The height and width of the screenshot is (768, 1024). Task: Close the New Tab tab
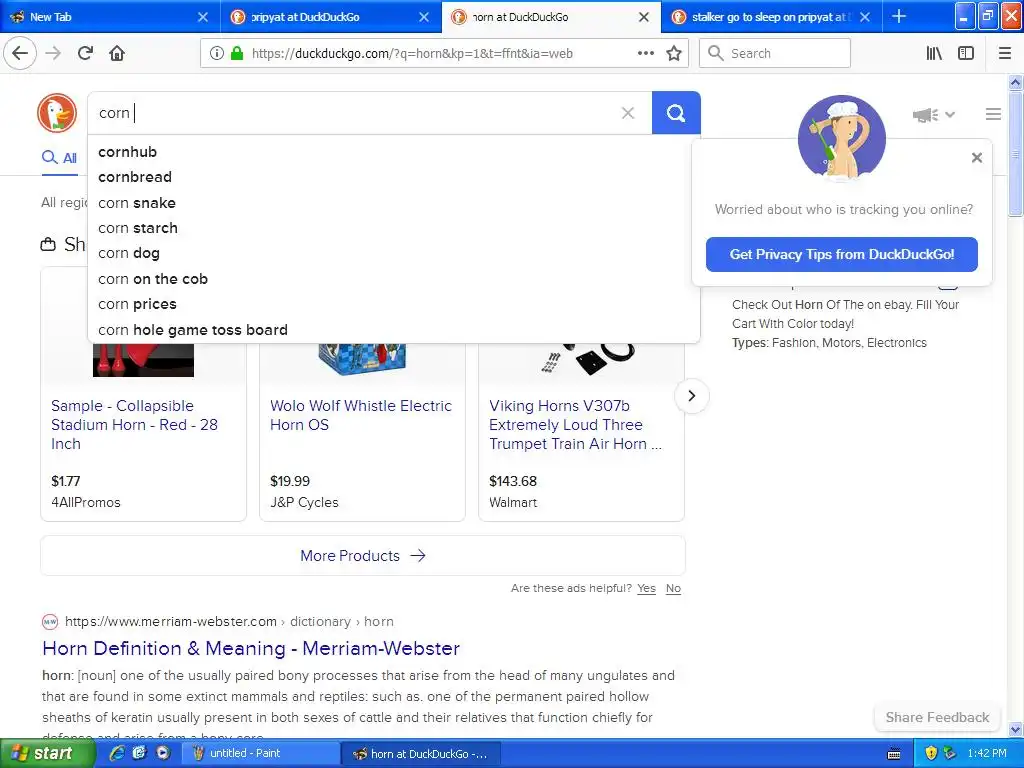[x=203, y=17]
